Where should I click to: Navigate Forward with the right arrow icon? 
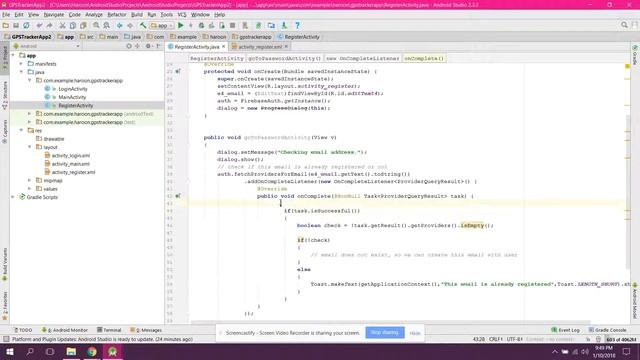point(130,25)
